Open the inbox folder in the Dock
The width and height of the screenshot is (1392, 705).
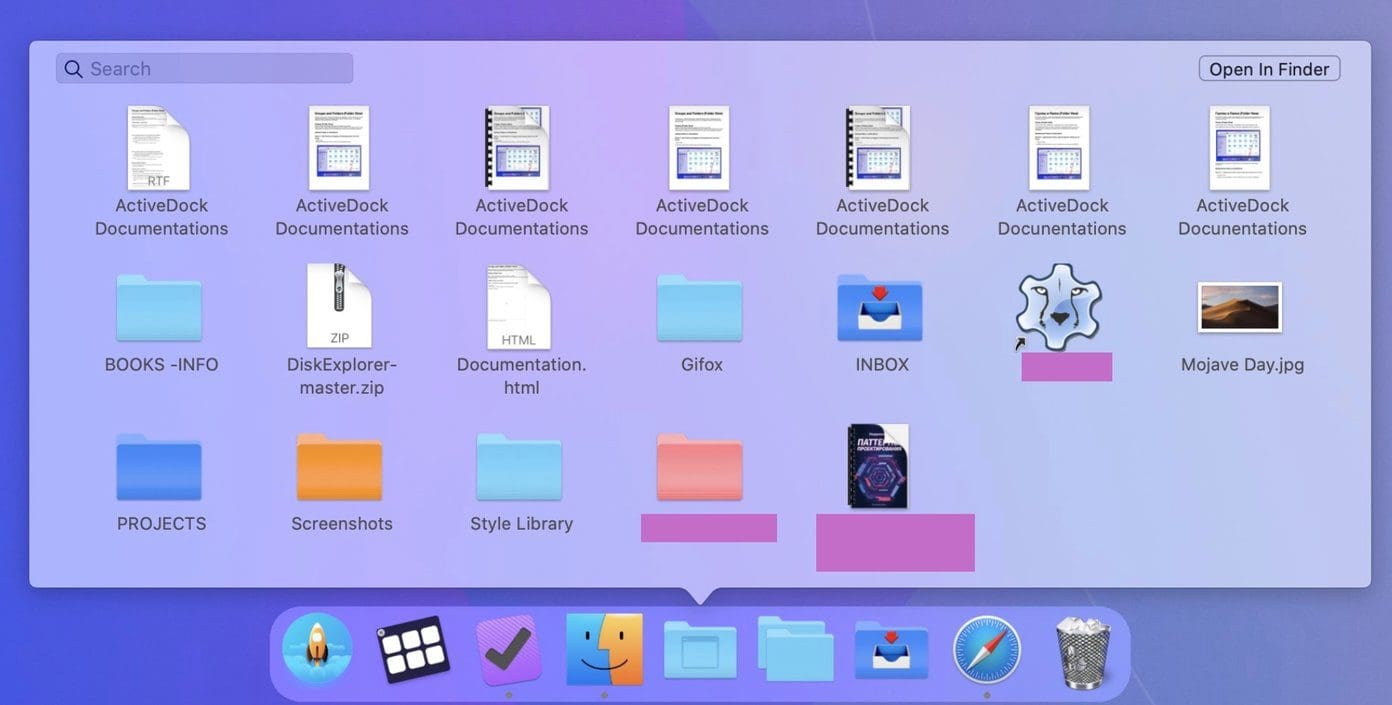tap(891, 650)
